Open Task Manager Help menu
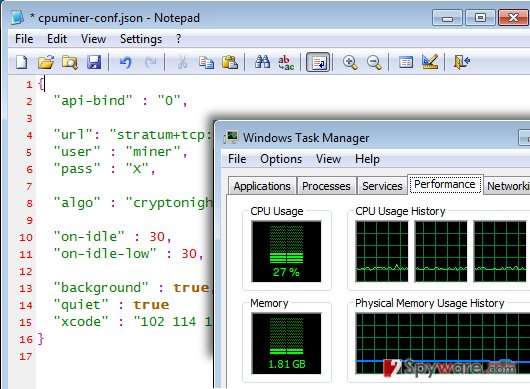530x389 pixels. tap(367, 159)
